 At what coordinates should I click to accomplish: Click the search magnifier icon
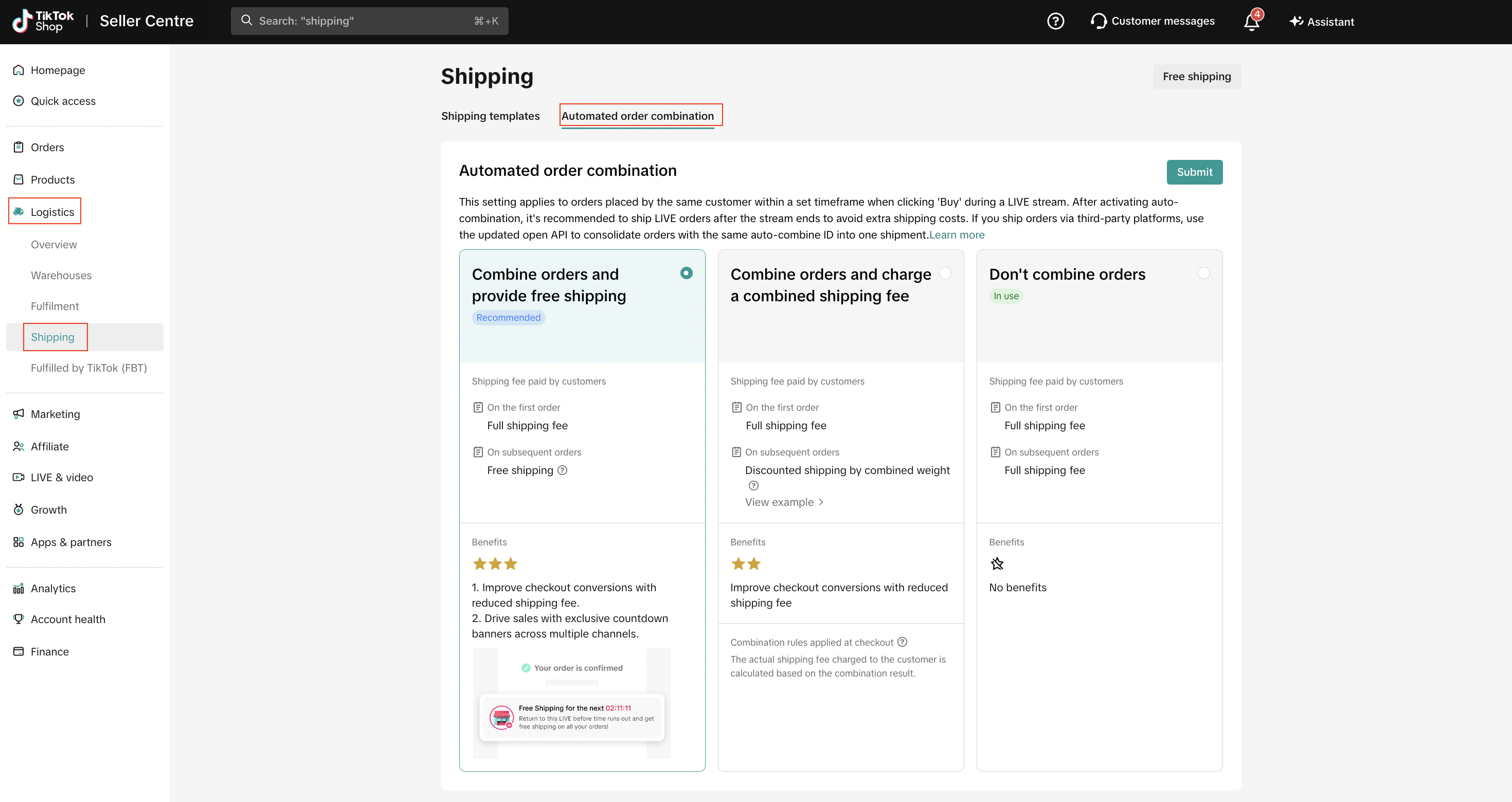(x=246, y=21)
